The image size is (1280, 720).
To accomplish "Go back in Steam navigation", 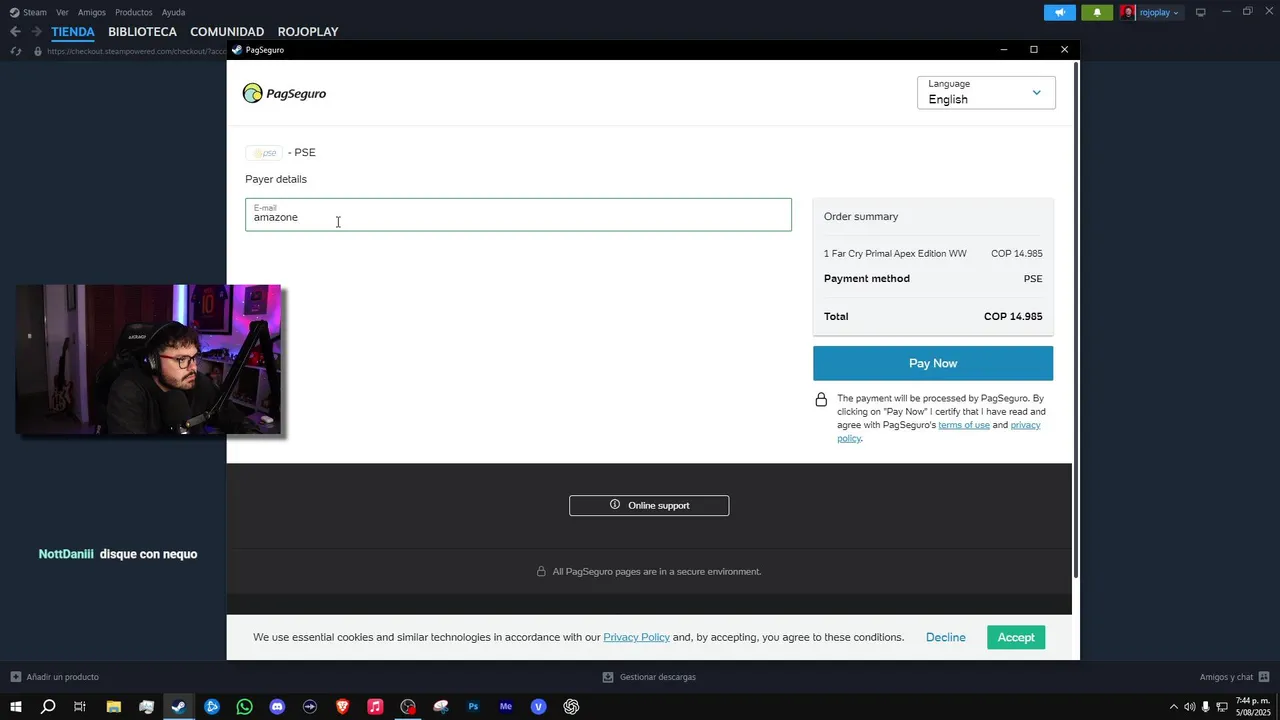I will pos(15,32).
